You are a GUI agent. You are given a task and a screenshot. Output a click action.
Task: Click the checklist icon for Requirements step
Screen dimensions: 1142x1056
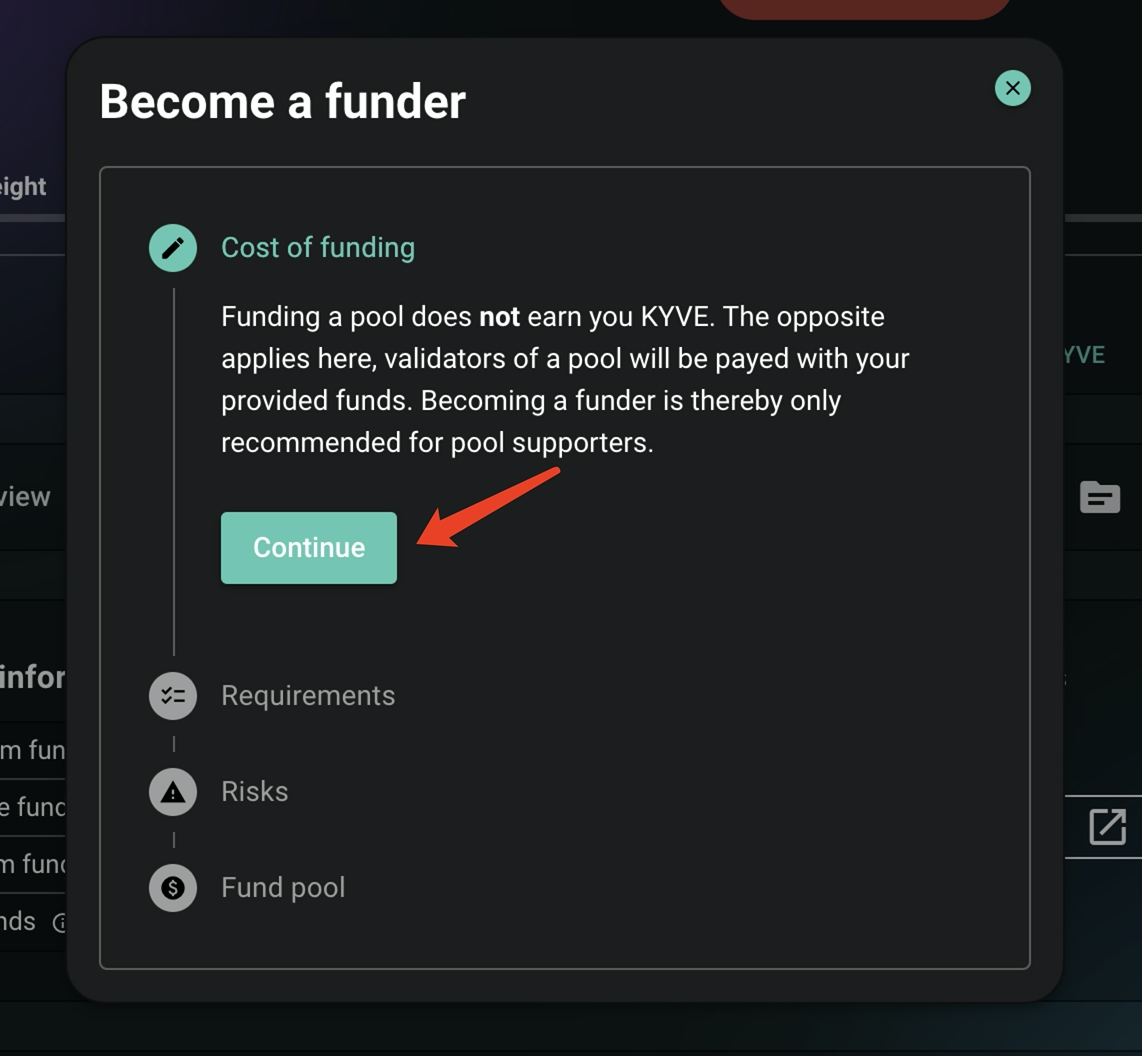[173, 696]
